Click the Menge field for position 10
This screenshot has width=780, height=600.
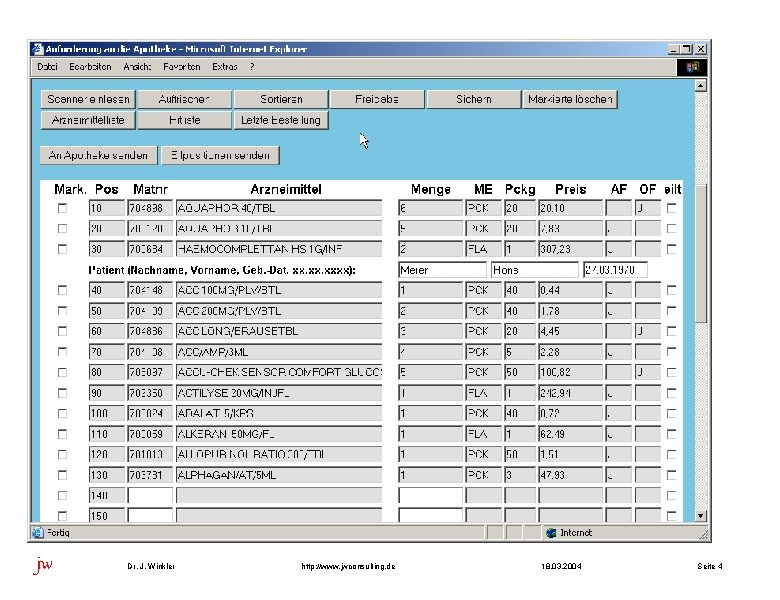pyautogui.click(x=430, y=208)
